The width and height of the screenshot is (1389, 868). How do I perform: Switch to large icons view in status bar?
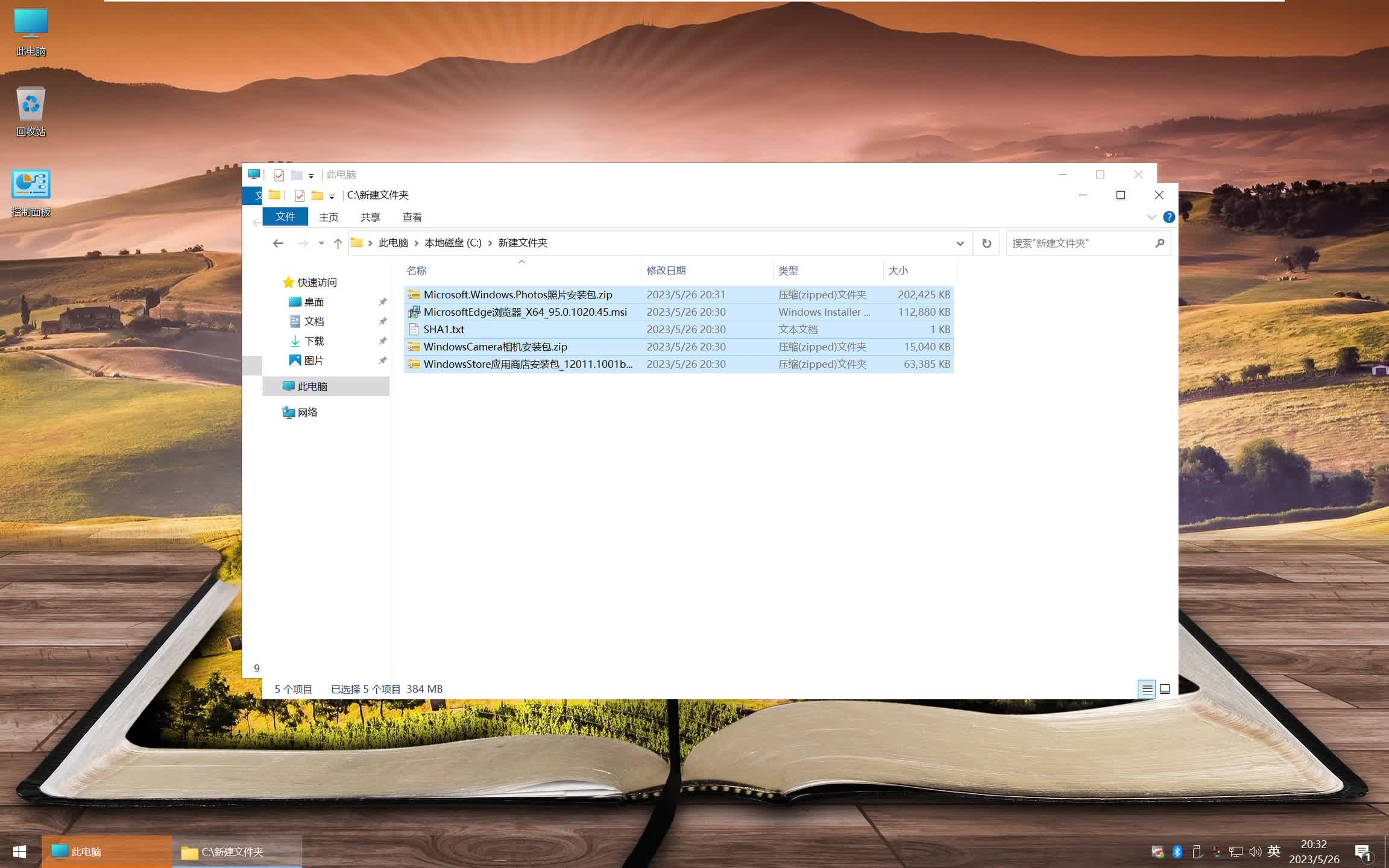(1165, 690)
